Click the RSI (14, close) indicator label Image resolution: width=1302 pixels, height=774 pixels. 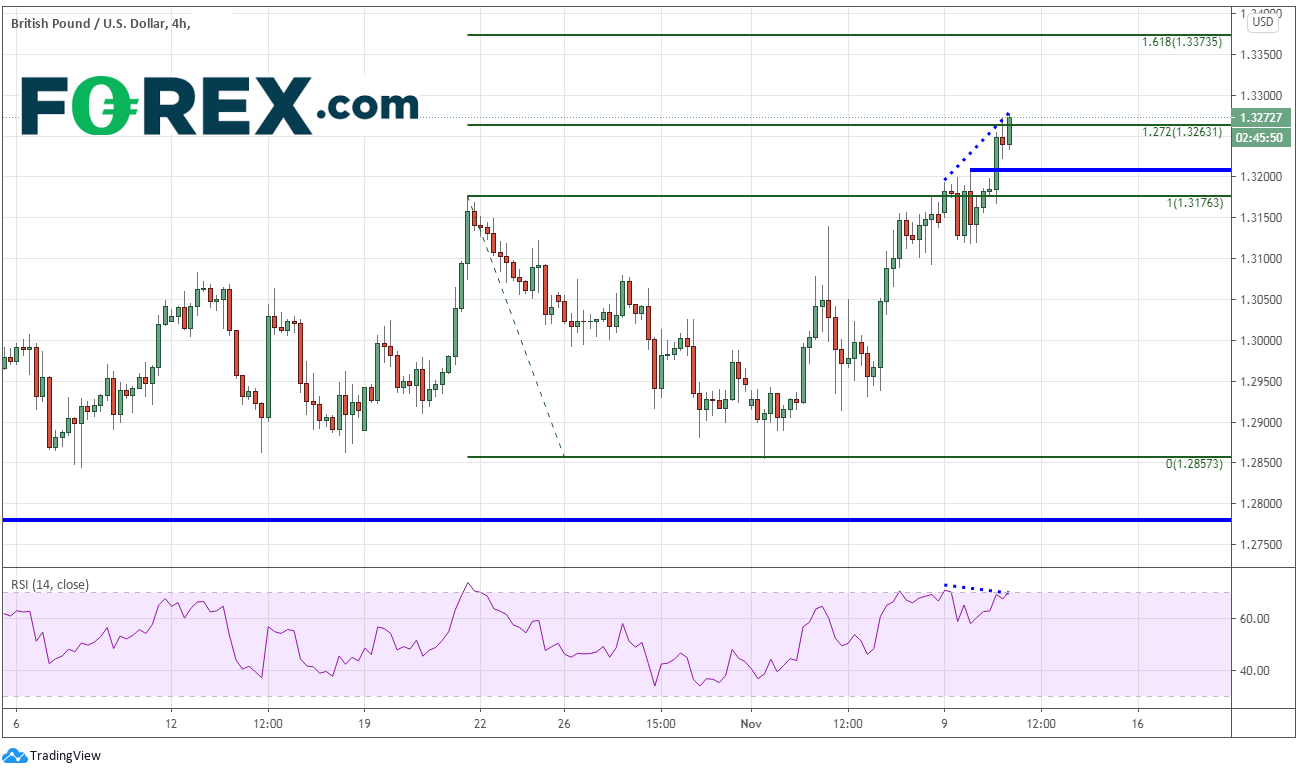(x=49, y=584)
